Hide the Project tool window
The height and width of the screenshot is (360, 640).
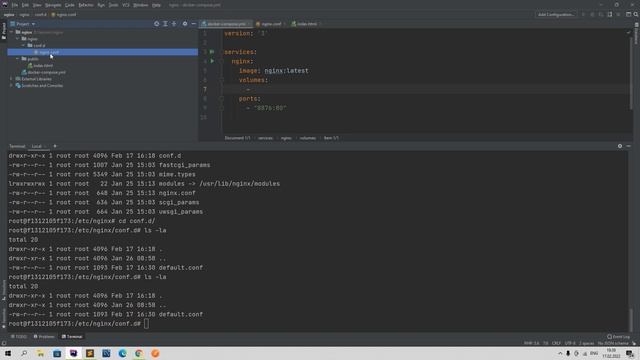click(x=193, y=24)
